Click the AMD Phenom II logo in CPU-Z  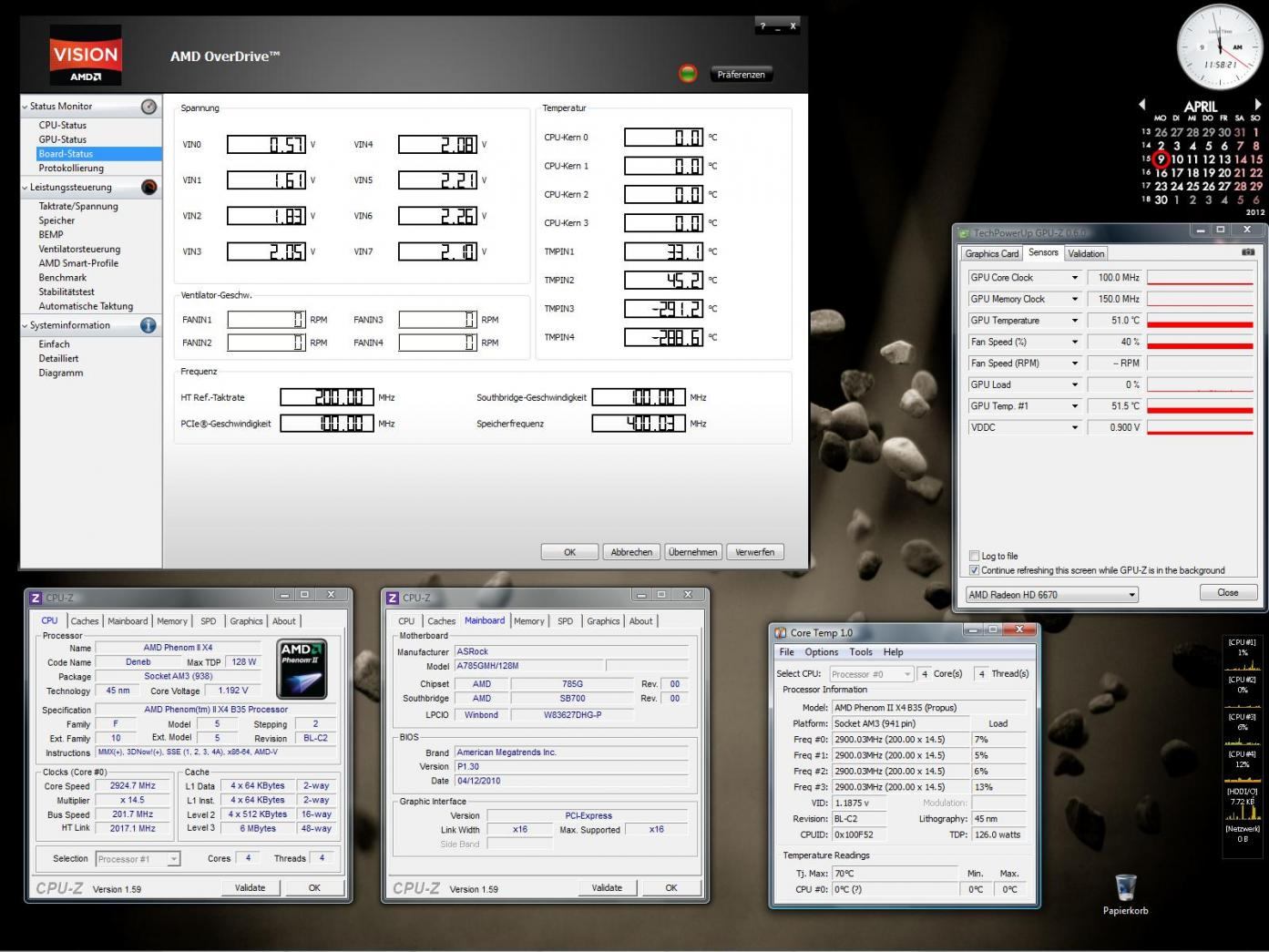(x=302, y=669)
